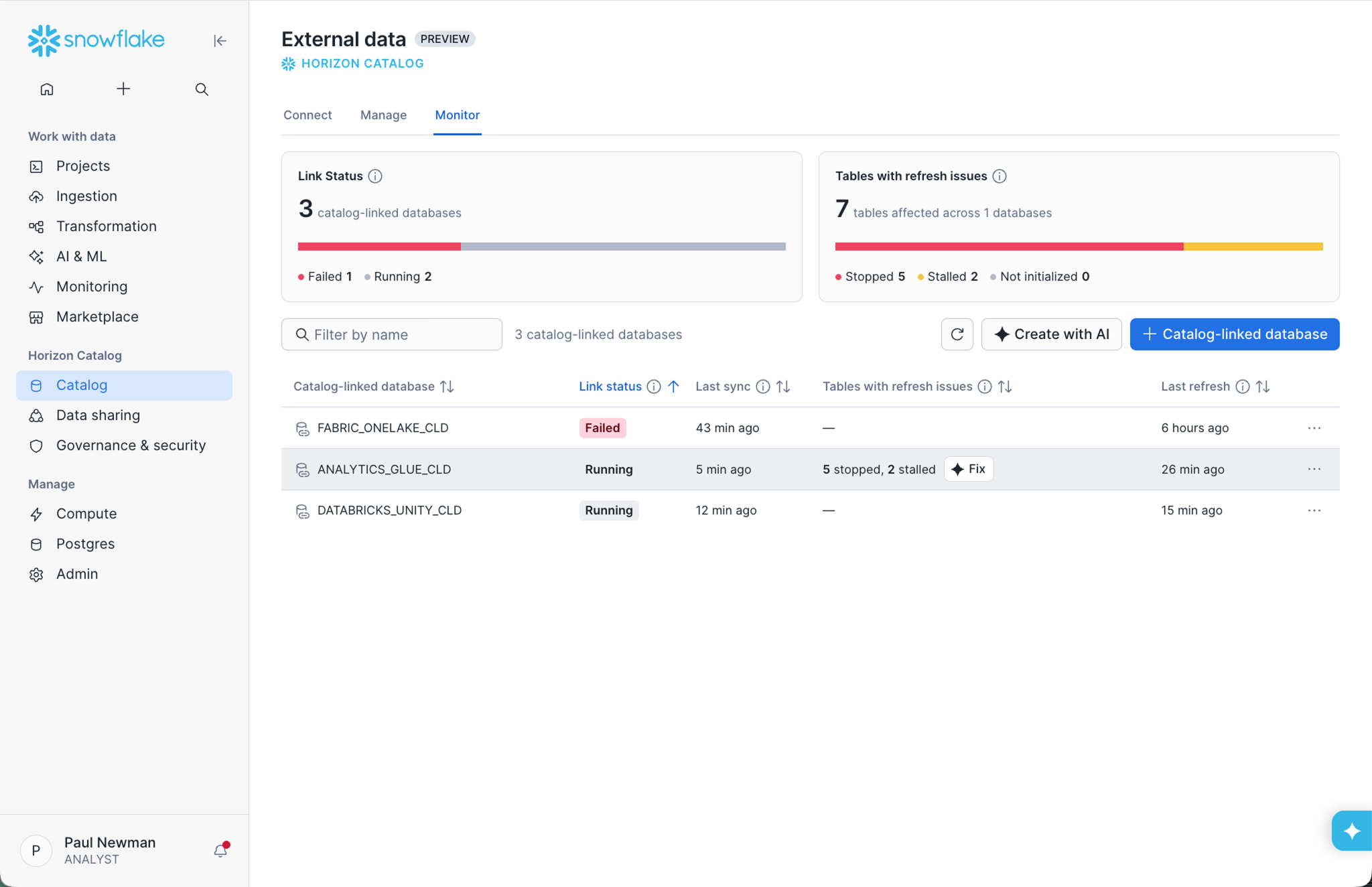Open more options for DATABRICKS_UNITY_CLD

click(x=1314, y=510)
